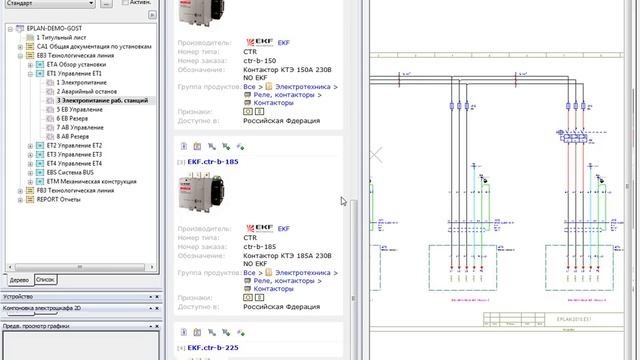Click second feature icon in ctr-b-150 Признаки row
The width and height of the screenshot is (640, 360).
tap(259, 111)
